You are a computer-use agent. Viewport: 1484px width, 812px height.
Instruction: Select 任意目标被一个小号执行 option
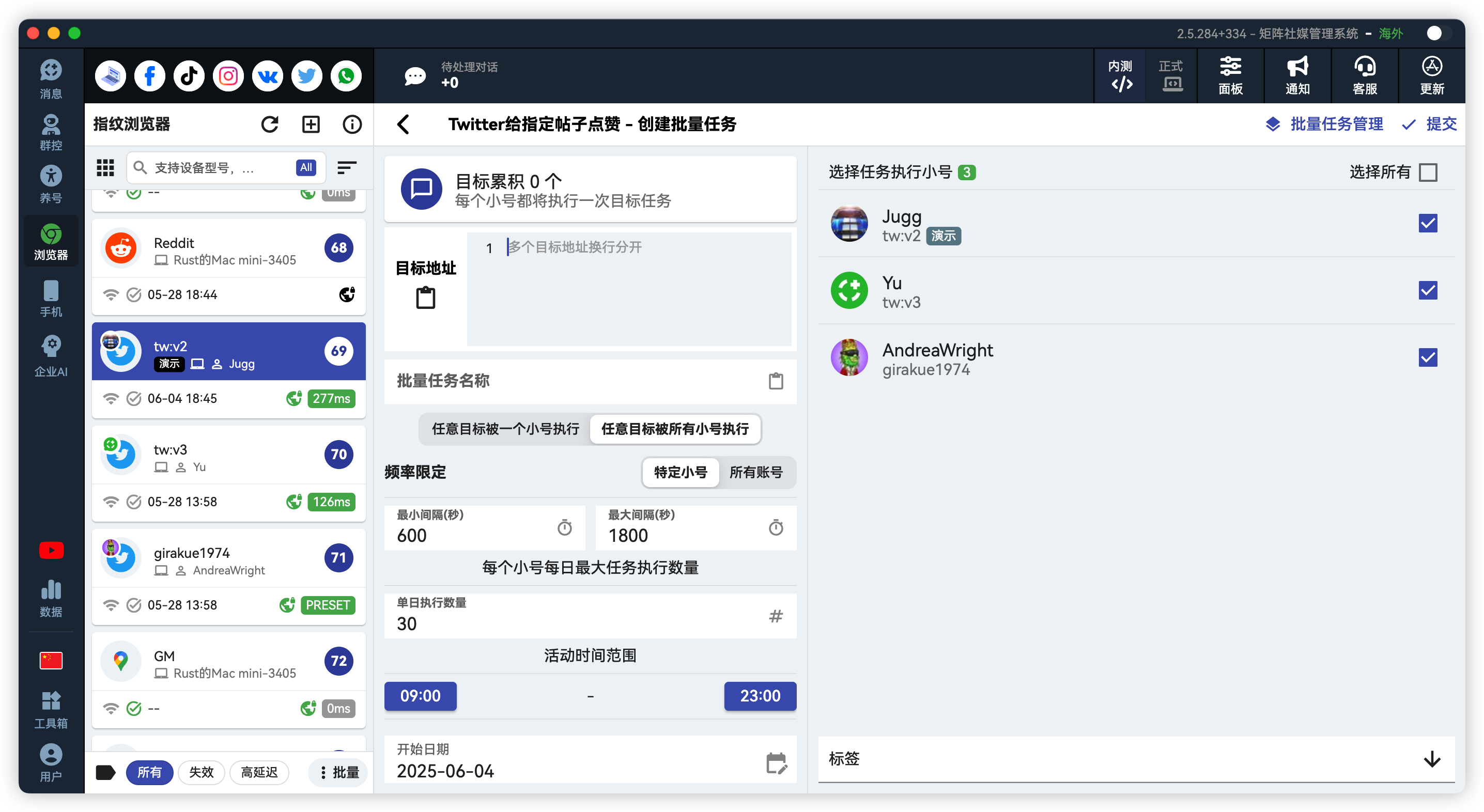(505, 429)
